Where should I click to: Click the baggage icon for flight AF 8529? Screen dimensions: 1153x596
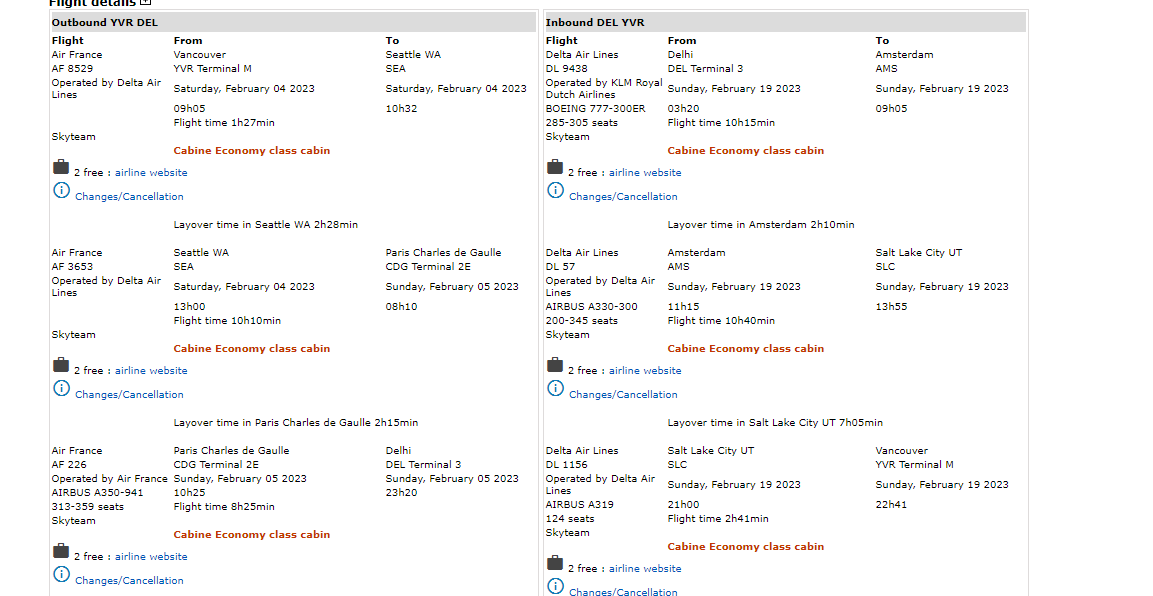coord(61,168)
